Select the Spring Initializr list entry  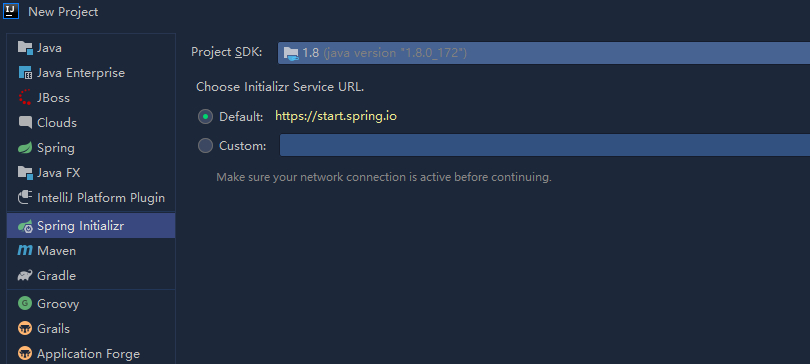tap(91, 226)
